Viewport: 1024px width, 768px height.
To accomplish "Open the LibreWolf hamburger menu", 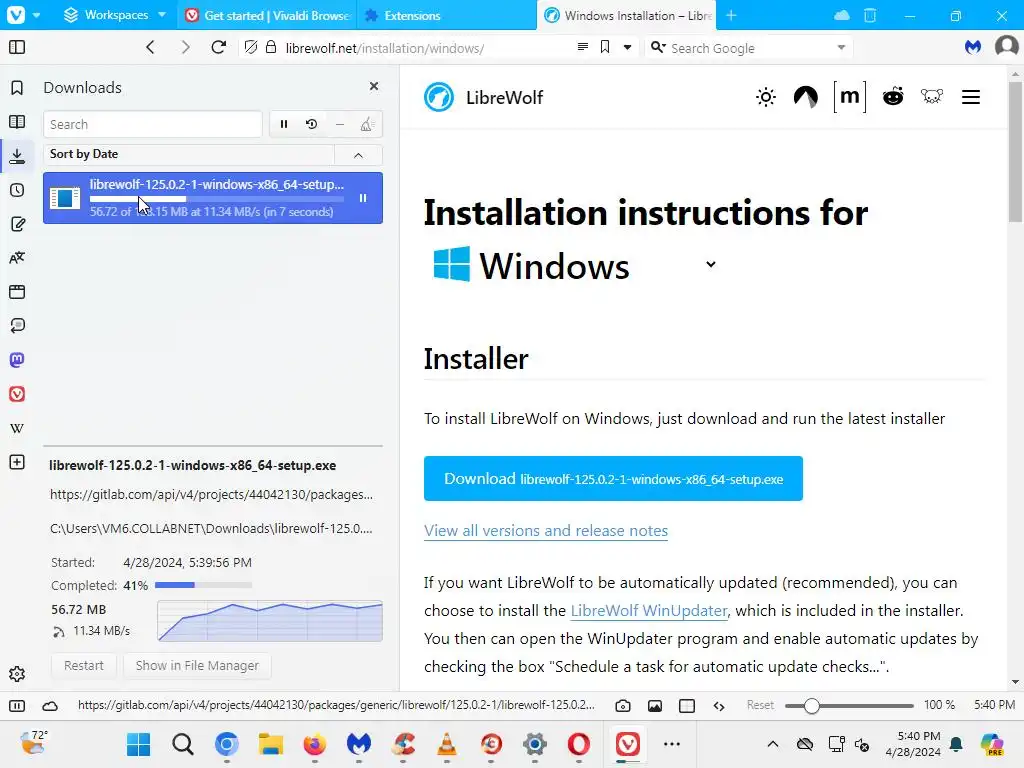I will (971, 97).
